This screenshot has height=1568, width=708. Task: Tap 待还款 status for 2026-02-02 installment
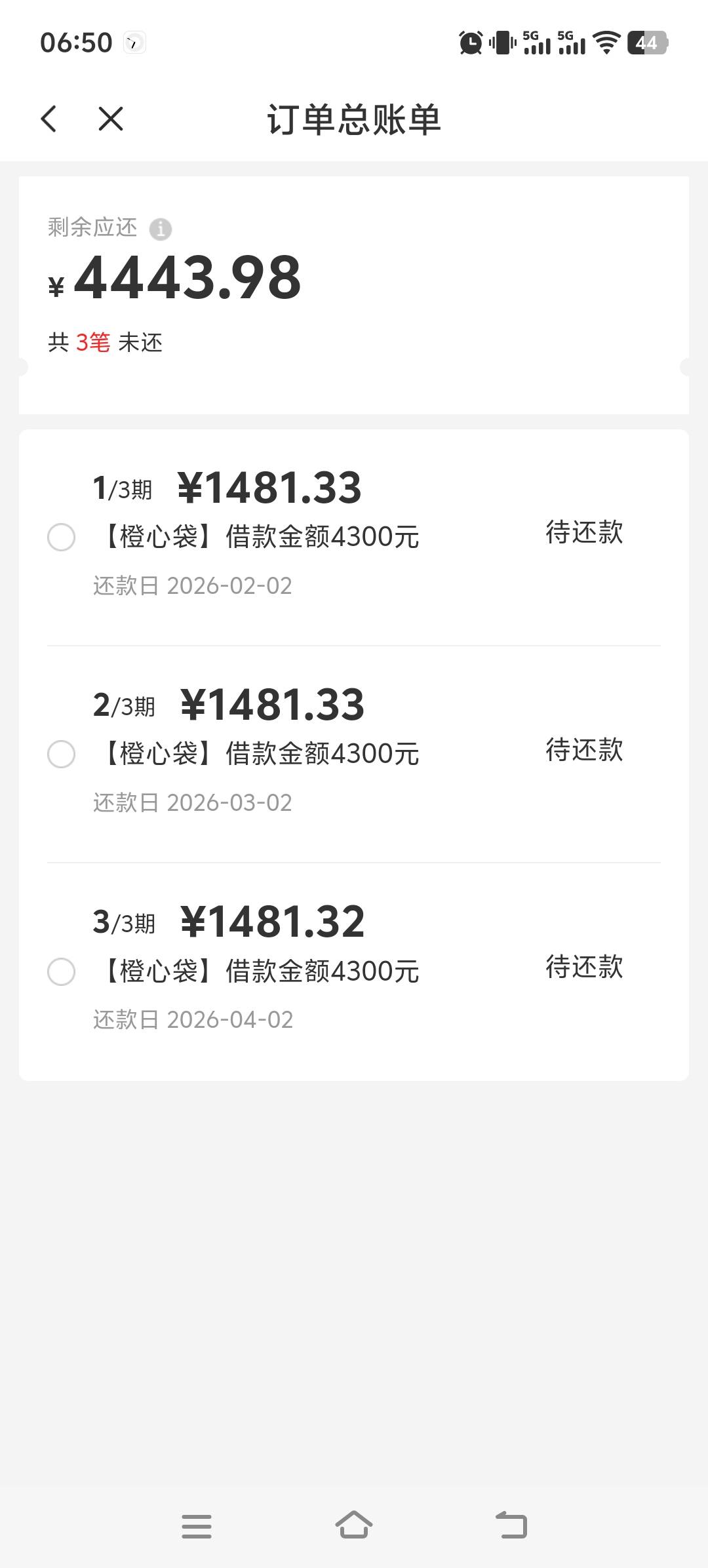click(x=583, y=532)
